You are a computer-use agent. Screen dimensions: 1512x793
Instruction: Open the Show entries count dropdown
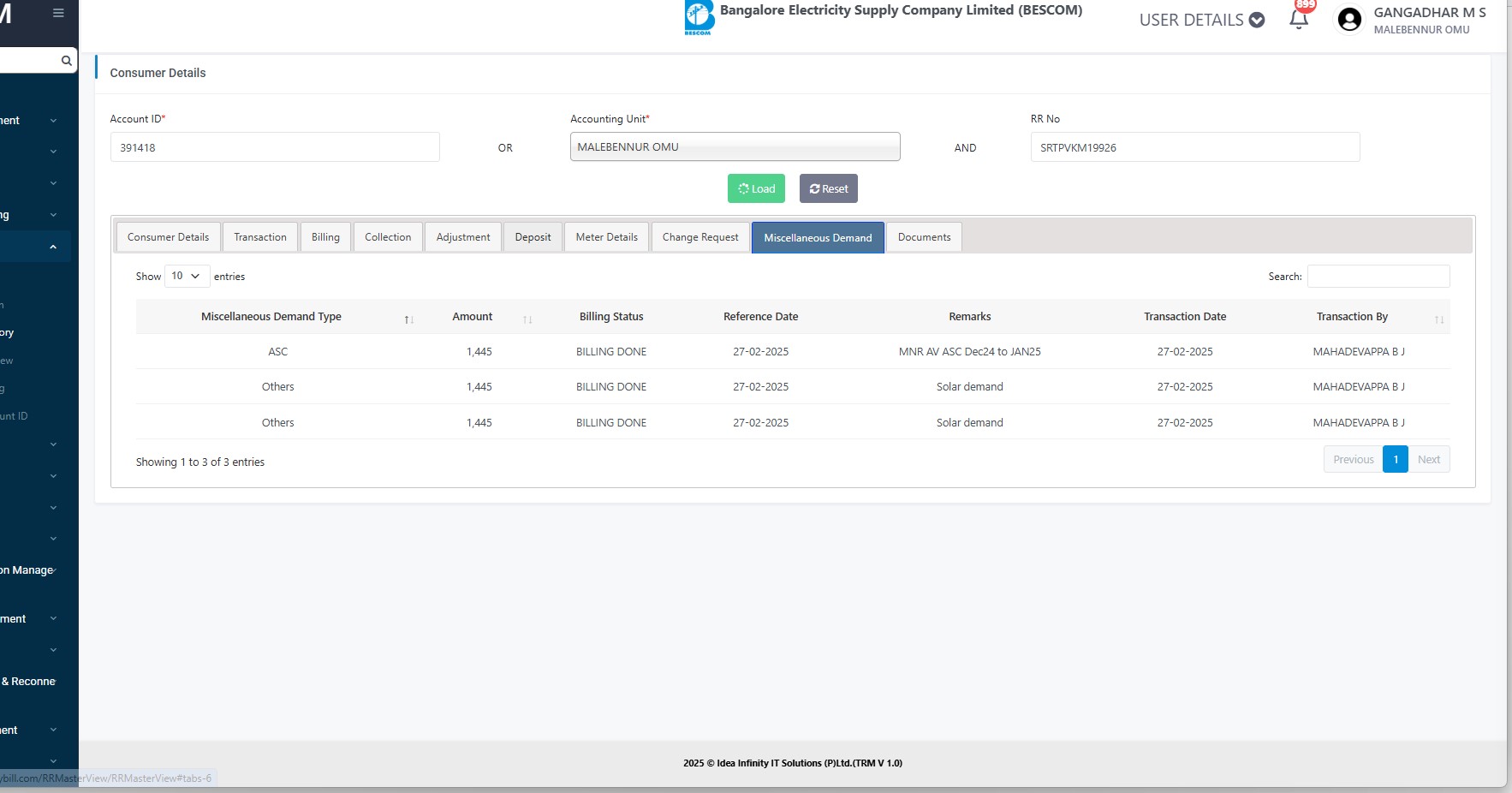coord(187,276)
